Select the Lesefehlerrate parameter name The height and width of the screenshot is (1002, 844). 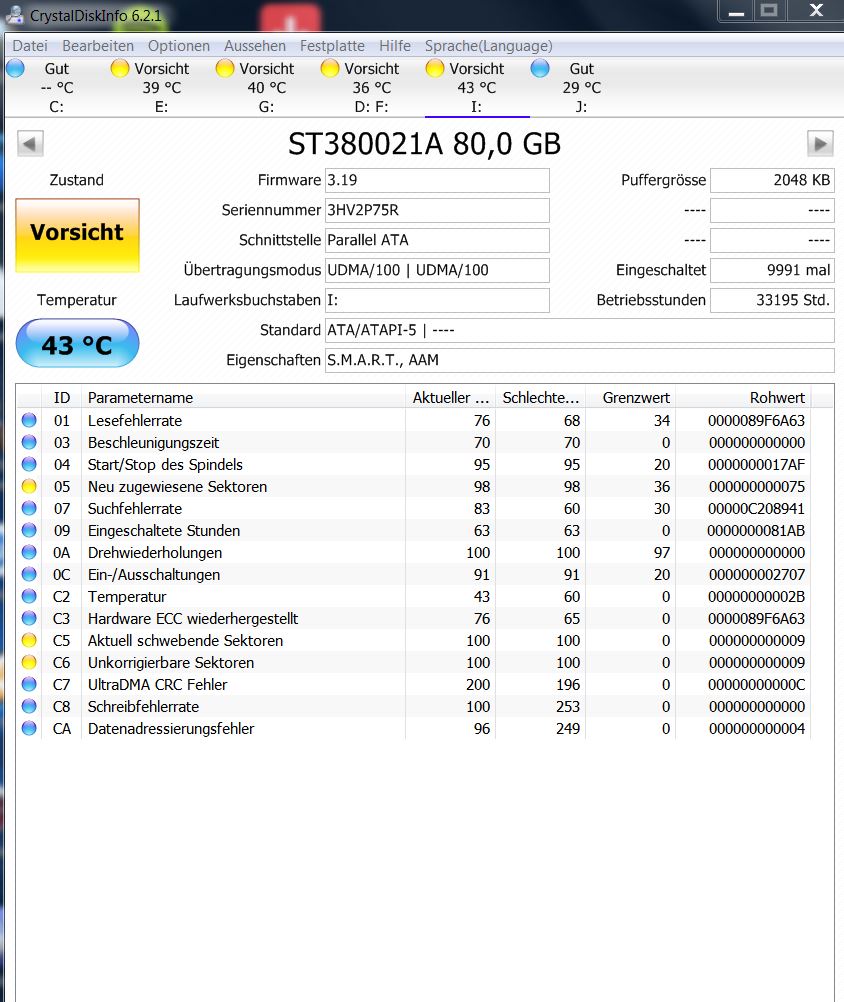[x=135, y=420]
